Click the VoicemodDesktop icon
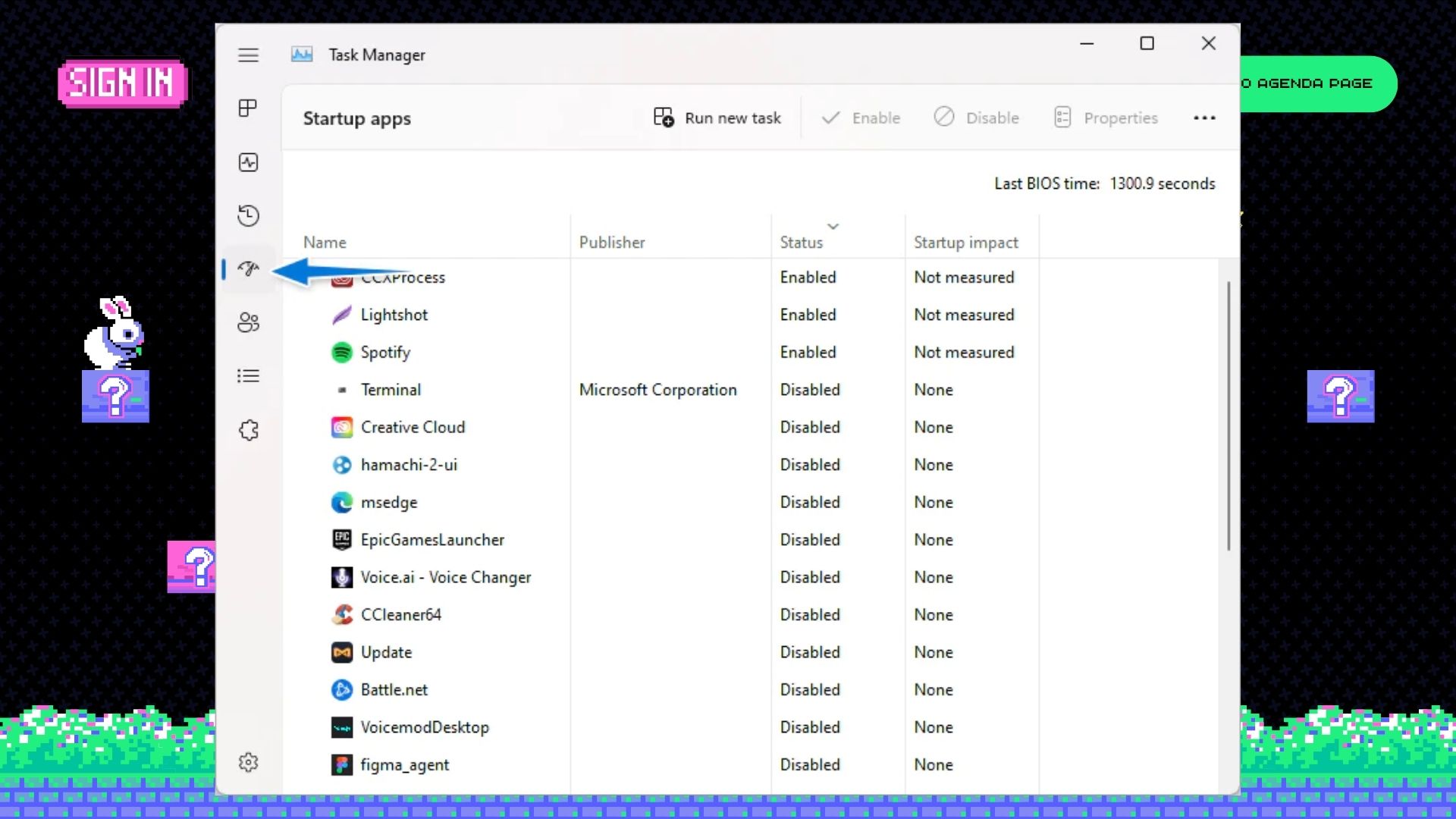The image size is (1456, 819). (342, 727)
